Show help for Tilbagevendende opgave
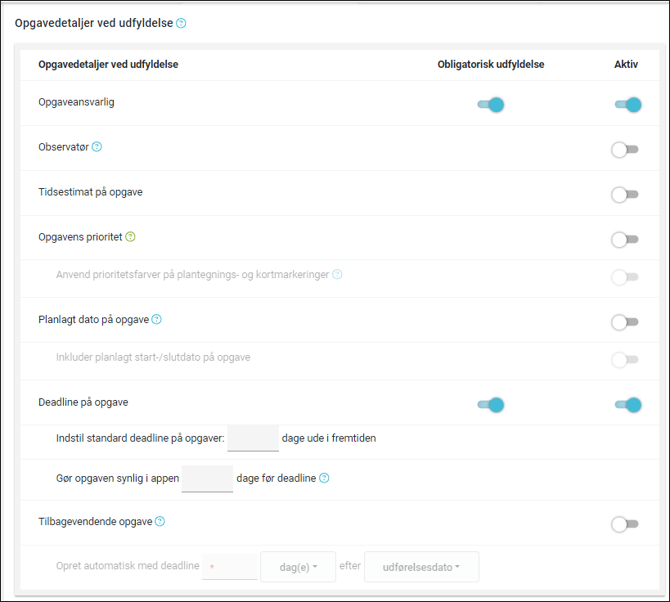670x602 pixels. pyautogui.click(x=160, y=521)
